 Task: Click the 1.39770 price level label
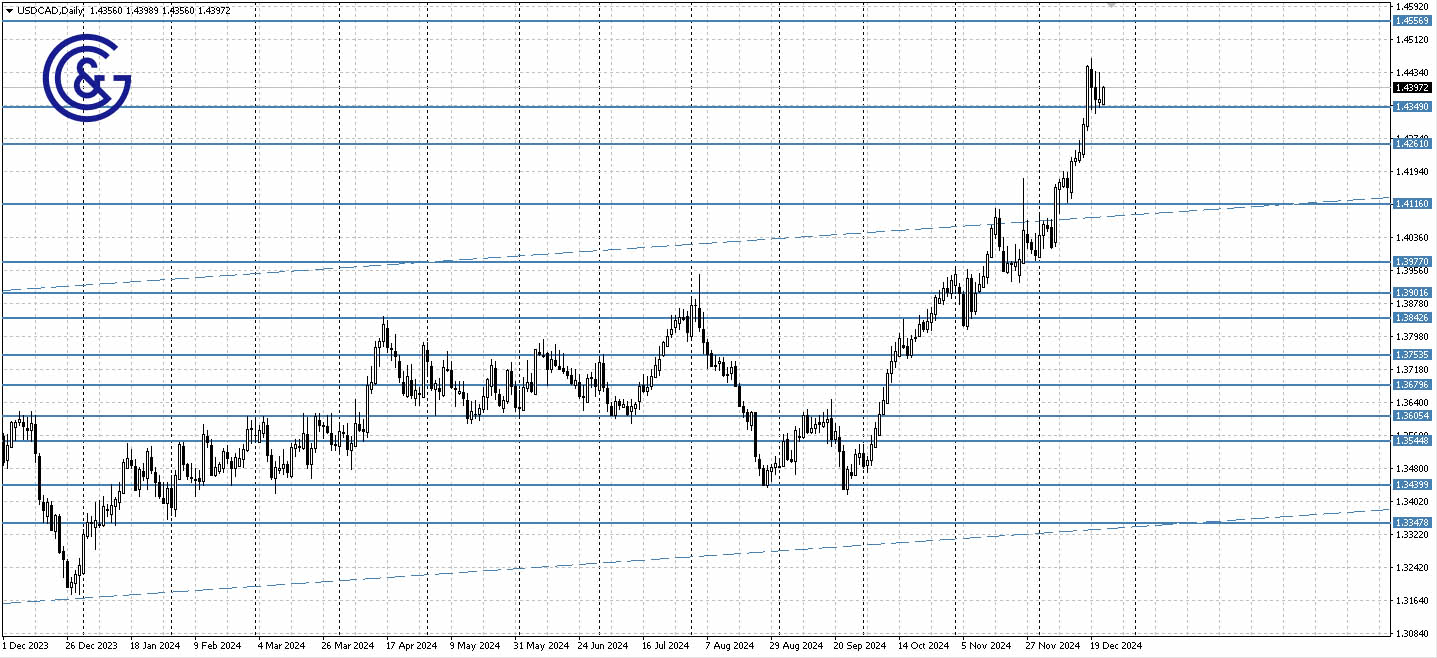pyautogui.click(x=1413, y=262)
